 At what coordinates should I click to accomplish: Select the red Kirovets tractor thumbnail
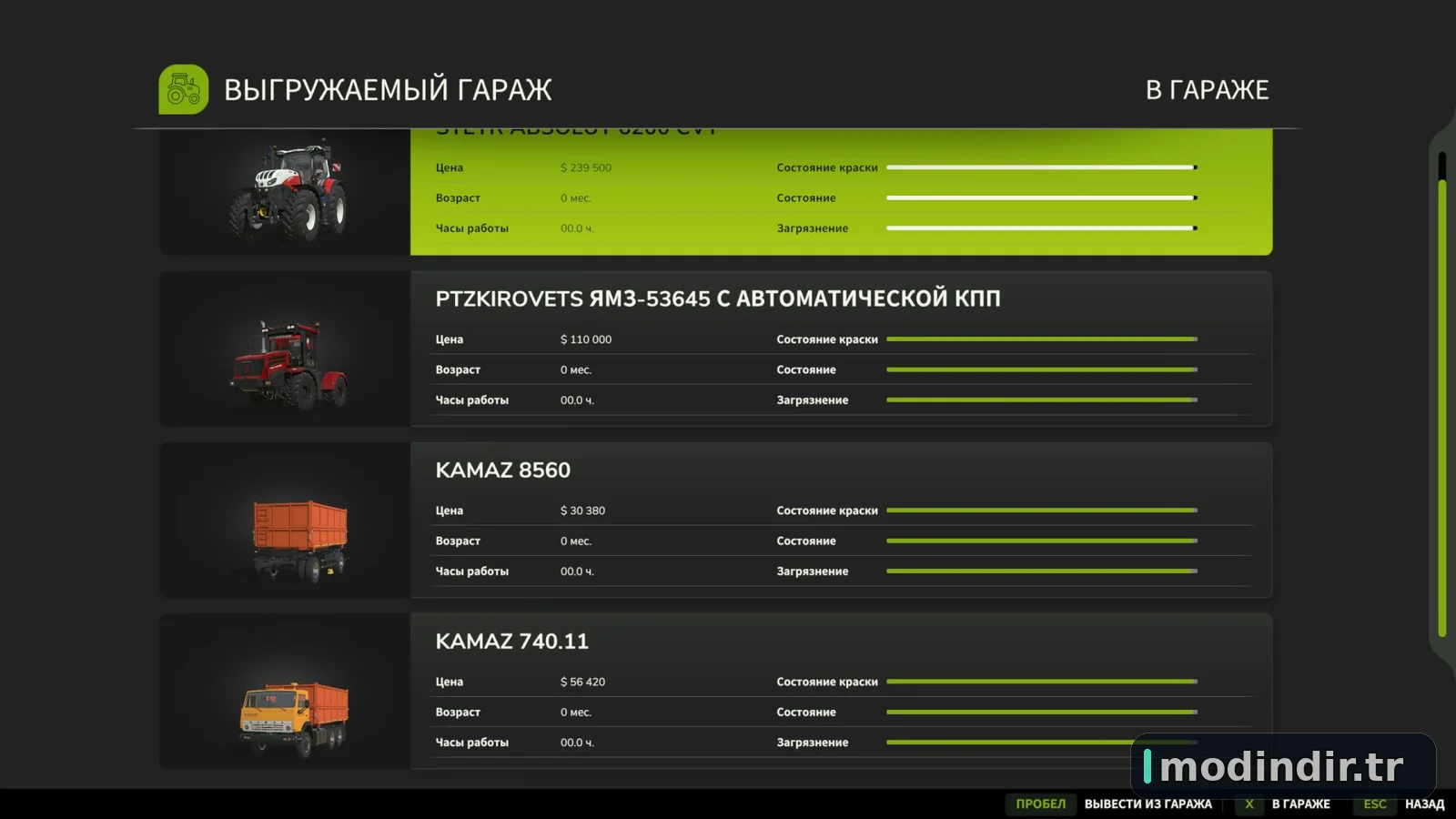point(285,349)
